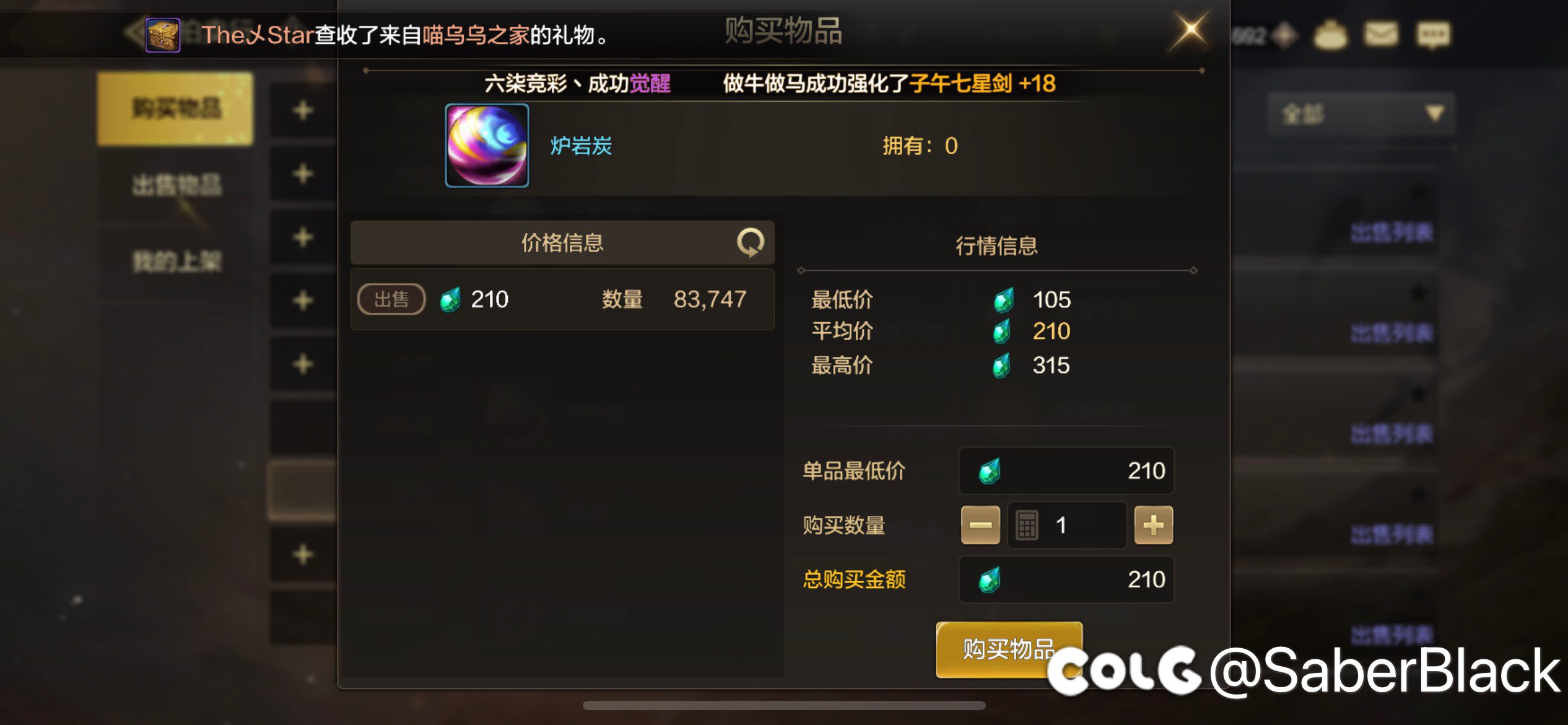
Task: Decrease purchase quantity with minus button
Action: (x=980, y=525)
